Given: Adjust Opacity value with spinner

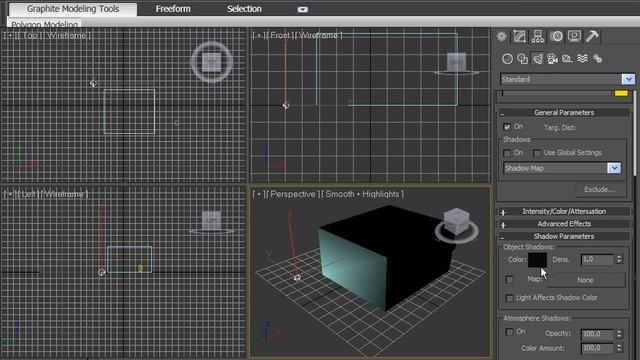Looking at the screenshot, I should click(619, 334).
